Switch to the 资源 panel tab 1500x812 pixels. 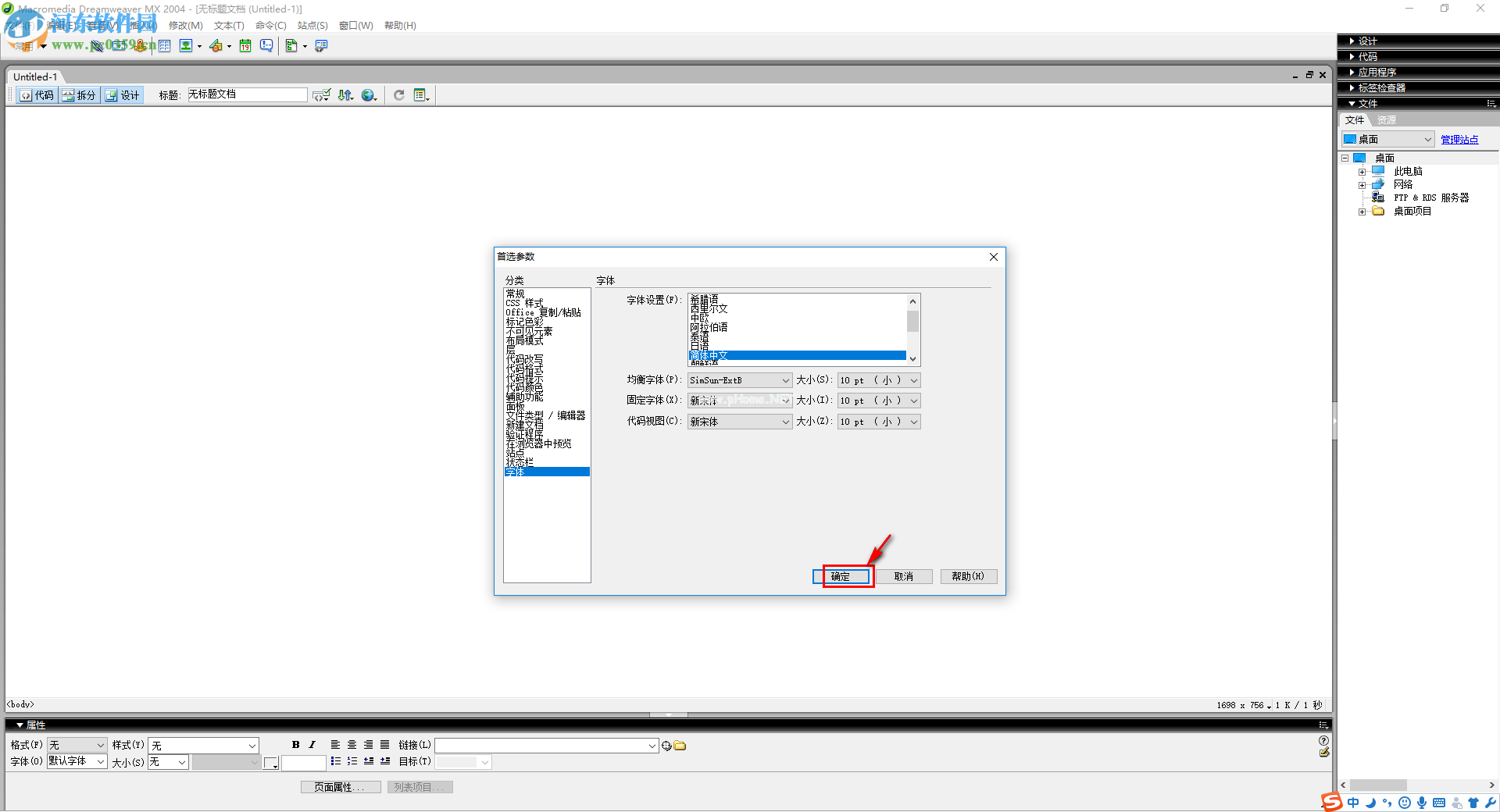(1385, 119)
